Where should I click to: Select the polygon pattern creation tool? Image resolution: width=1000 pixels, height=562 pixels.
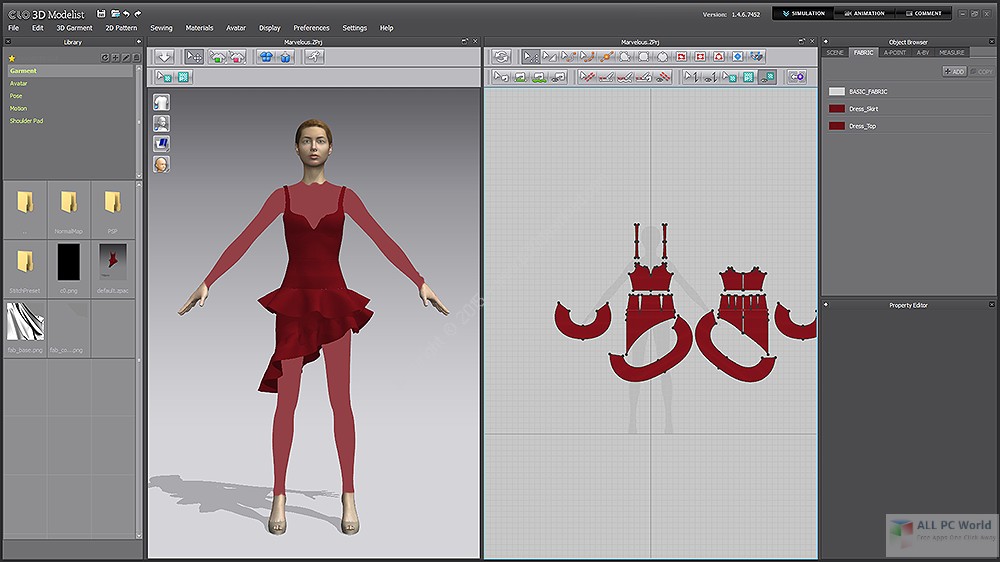click(x=625, y=57)
